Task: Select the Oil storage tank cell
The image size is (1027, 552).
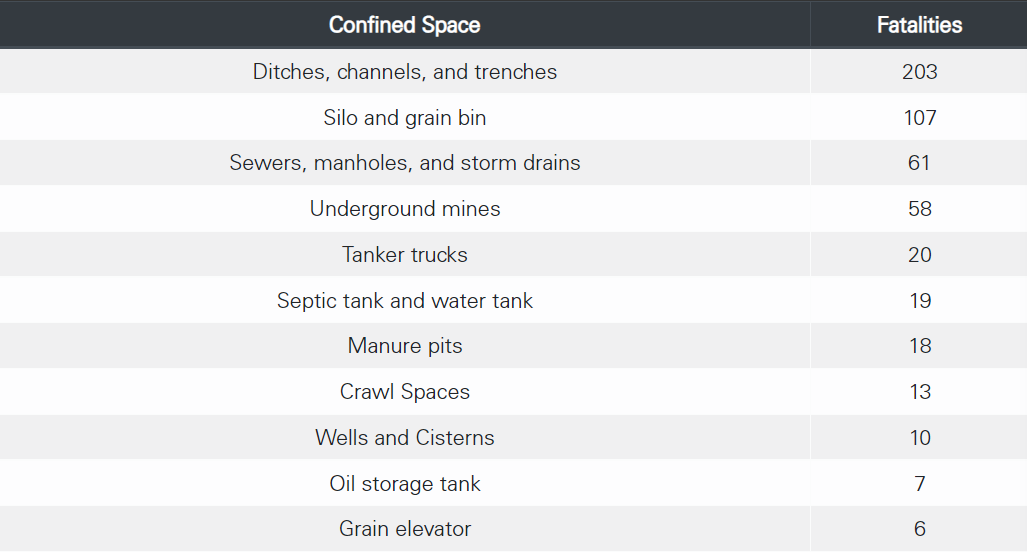Action: click(405, 483)
